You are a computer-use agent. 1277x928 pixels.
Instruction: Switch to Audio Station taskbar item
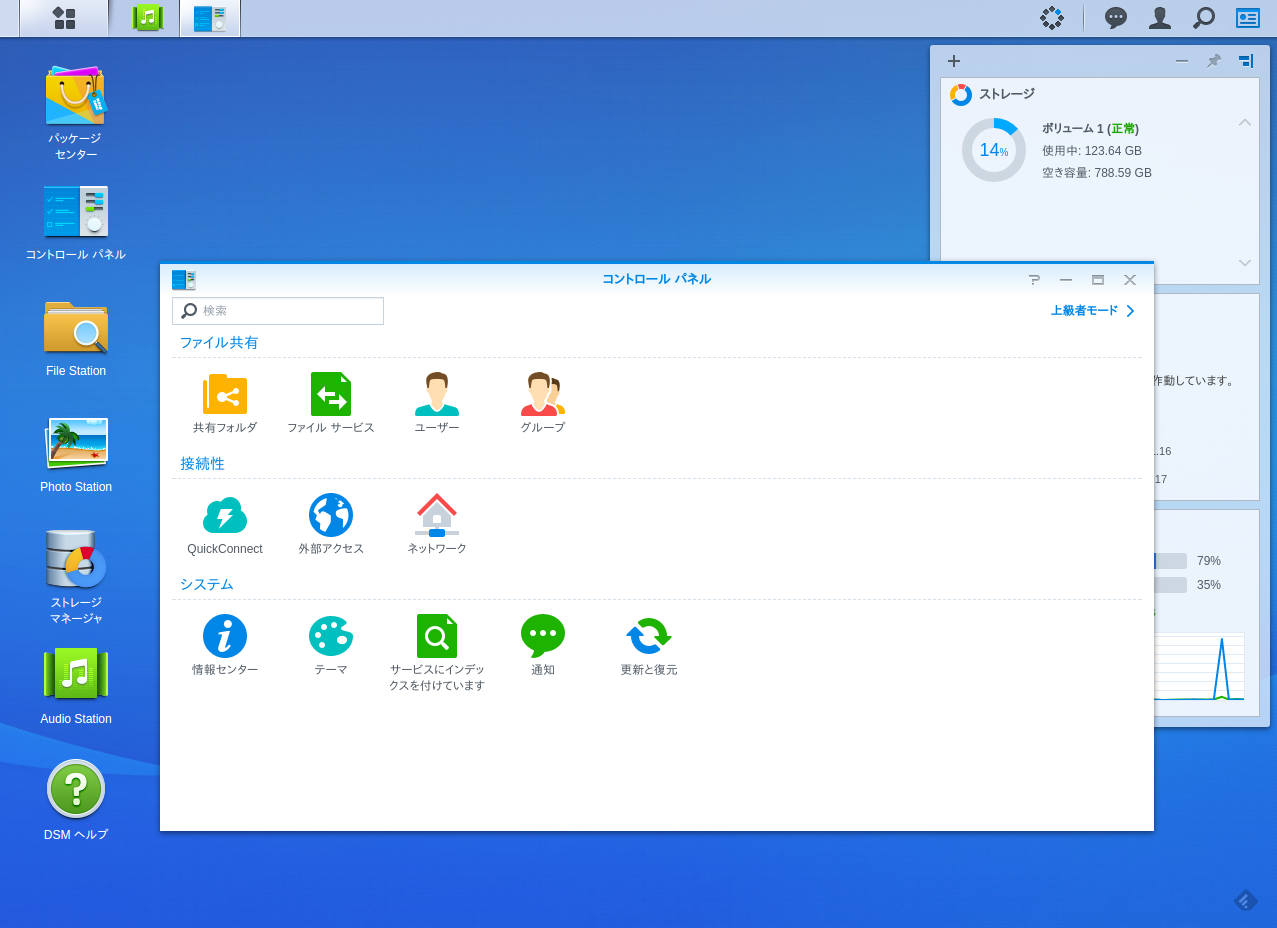[148, 18]
